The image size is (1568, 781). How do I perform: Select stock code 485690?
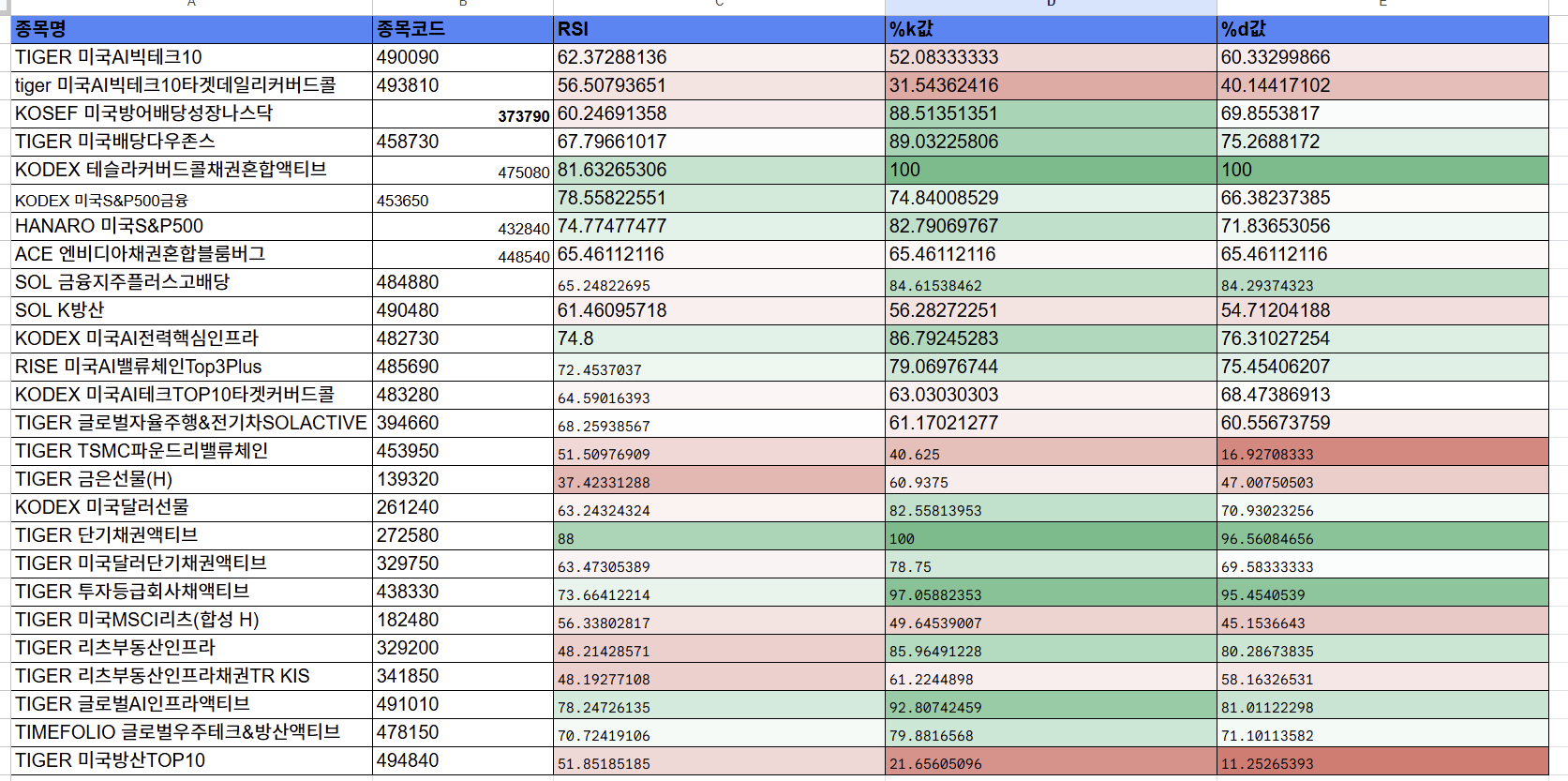click(463, 367)
